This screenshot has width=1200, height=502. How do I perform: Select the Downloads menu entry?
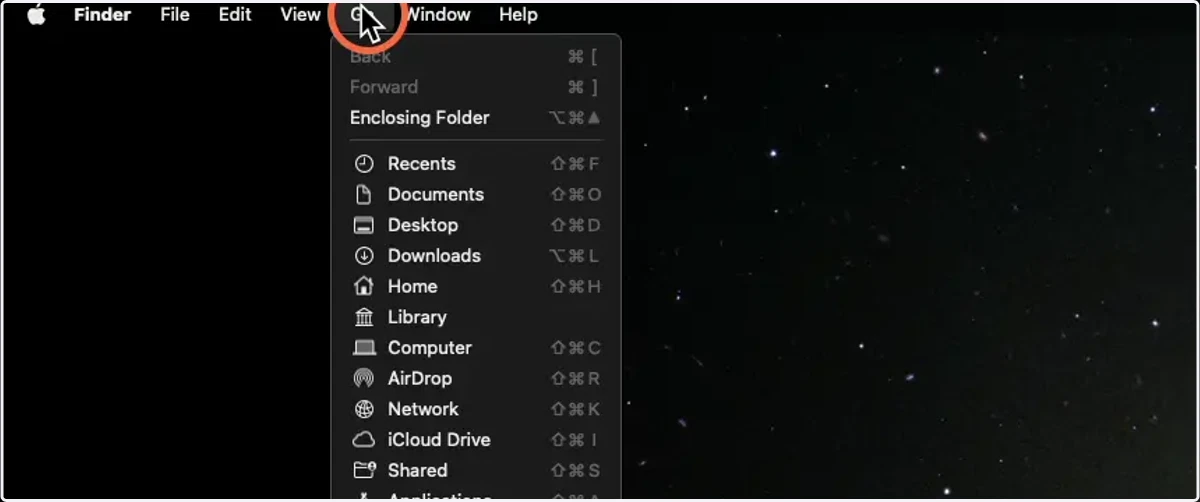[x=475, y=256]
